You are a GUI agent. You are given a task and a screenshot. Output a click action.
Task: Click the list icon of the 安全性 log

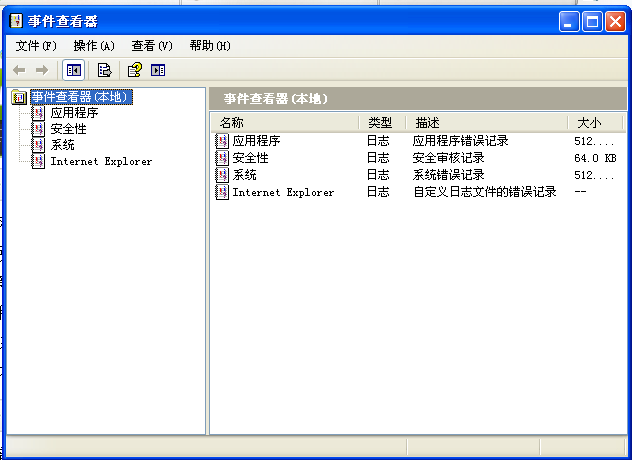(x=222, y=158)
